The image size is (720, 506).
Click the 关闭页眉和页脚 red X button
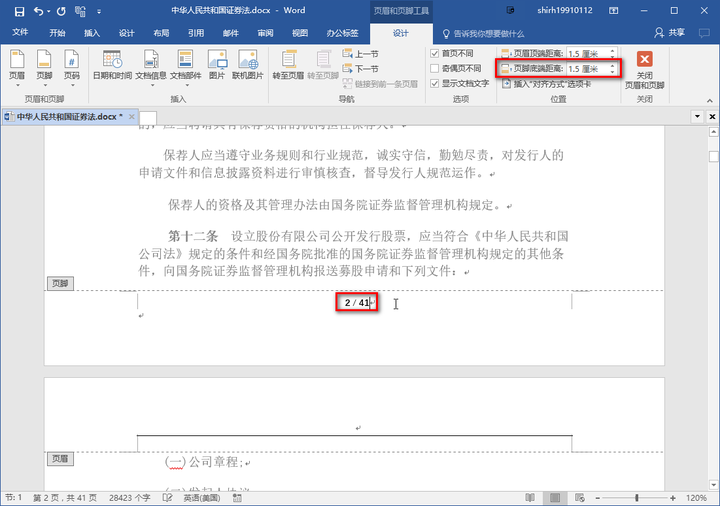645,60
